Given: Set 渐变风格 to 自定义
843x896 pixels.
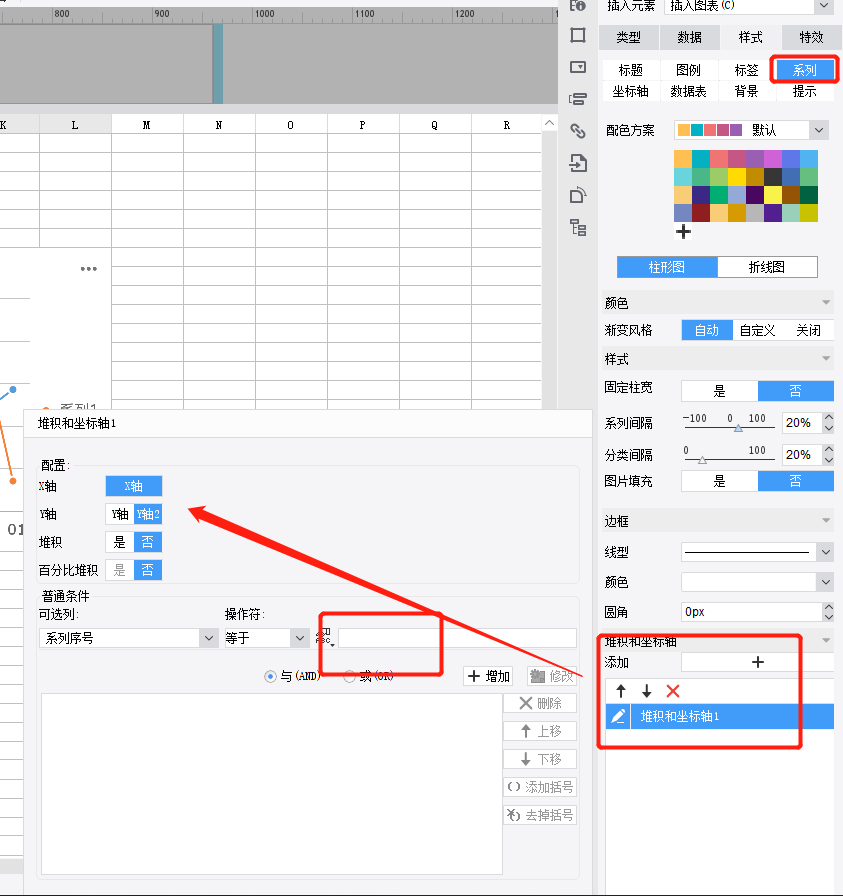Looking at the screenshot, I should pyautogui.click(x=757, y=330).
